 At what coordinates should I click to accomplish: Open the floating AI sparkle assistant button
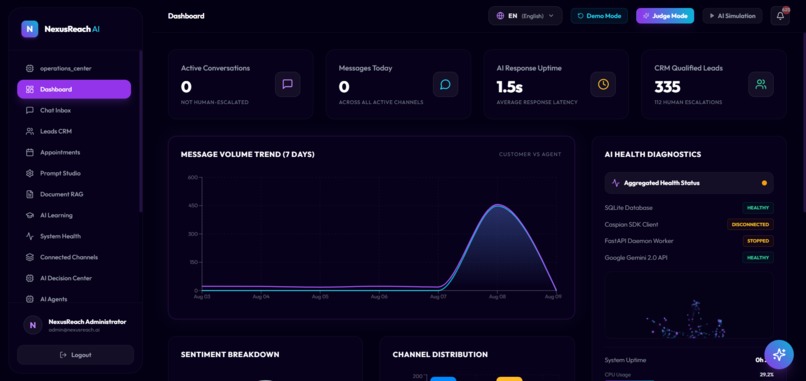pyautogui.click(x=779, y=355)
